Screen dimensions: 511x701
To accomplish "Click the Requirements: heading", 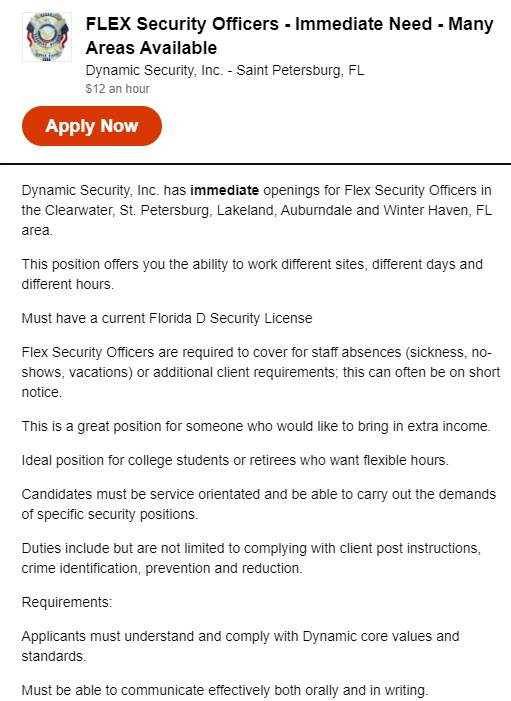I will click(x=67, y=602).
